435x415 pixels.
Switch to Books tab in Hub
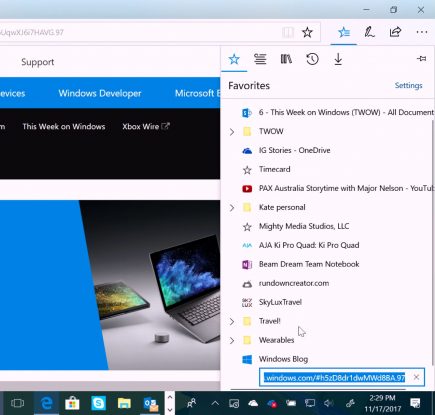click(x=286, y=59)
